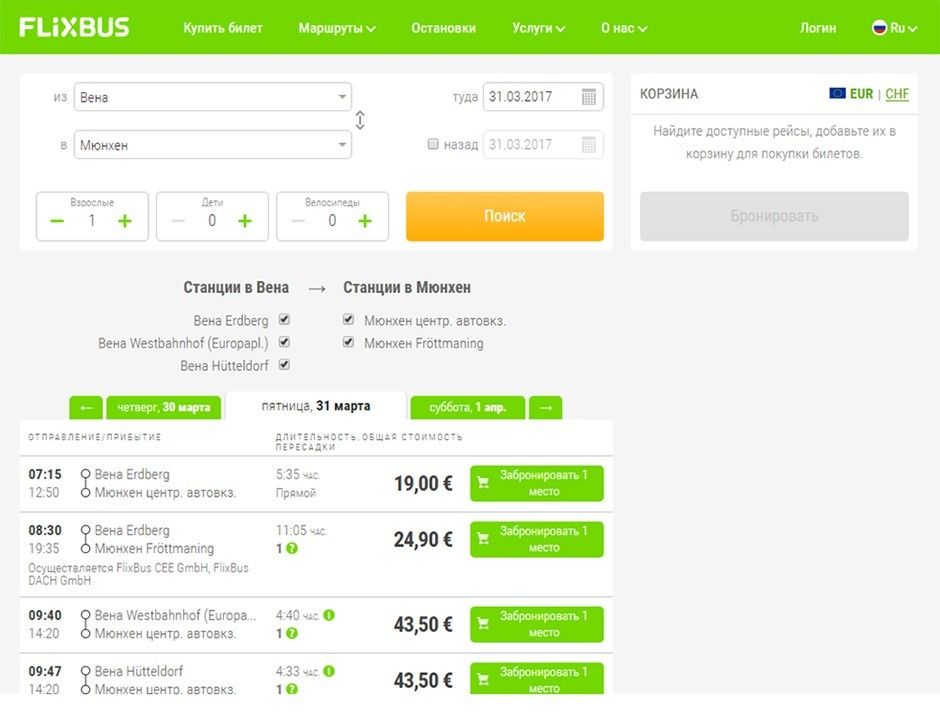
Task: Click the FlixBus logo
Action: (74, 27)
